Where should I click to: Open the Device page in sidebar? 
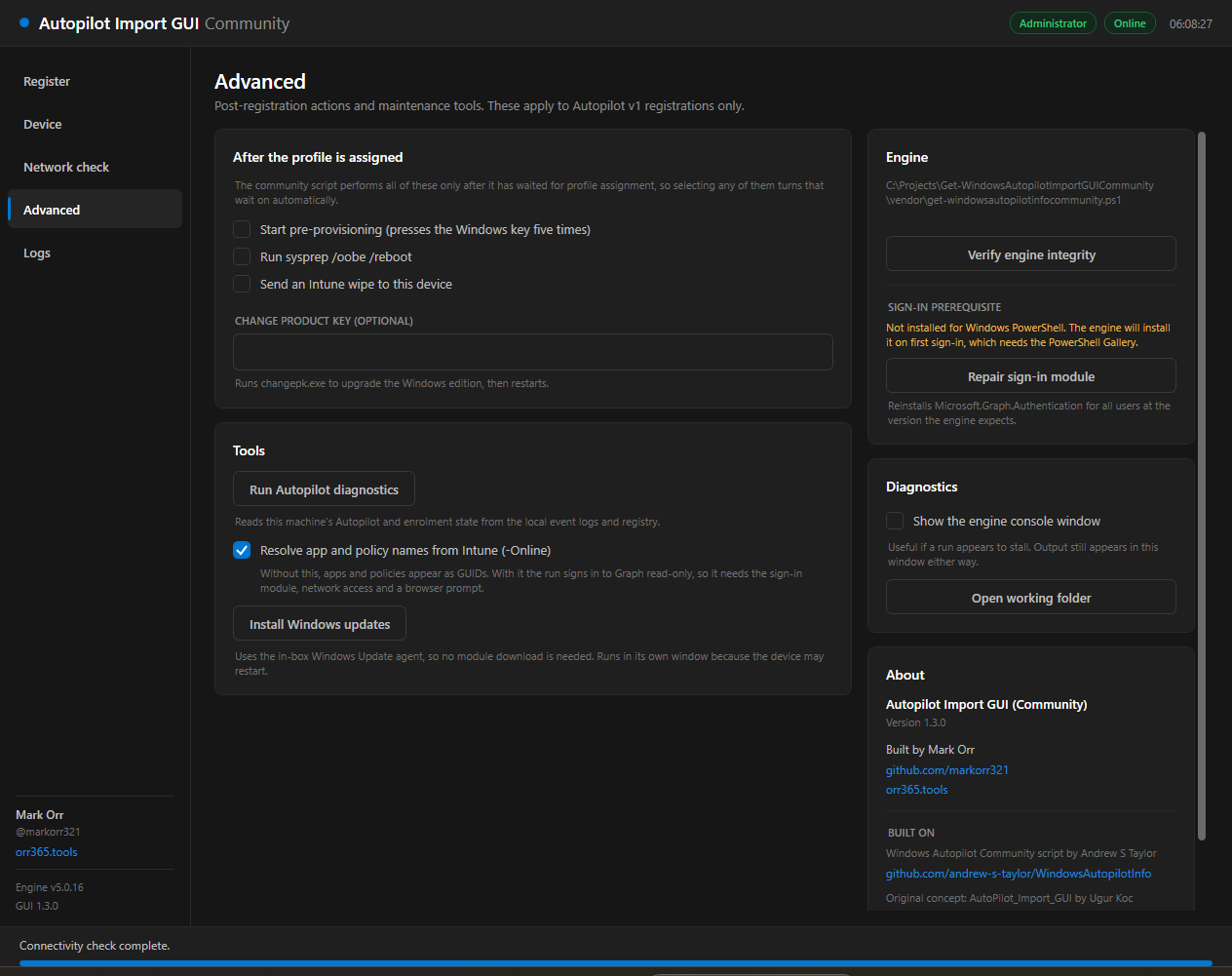pyautogui.click(x=95, y=125)
